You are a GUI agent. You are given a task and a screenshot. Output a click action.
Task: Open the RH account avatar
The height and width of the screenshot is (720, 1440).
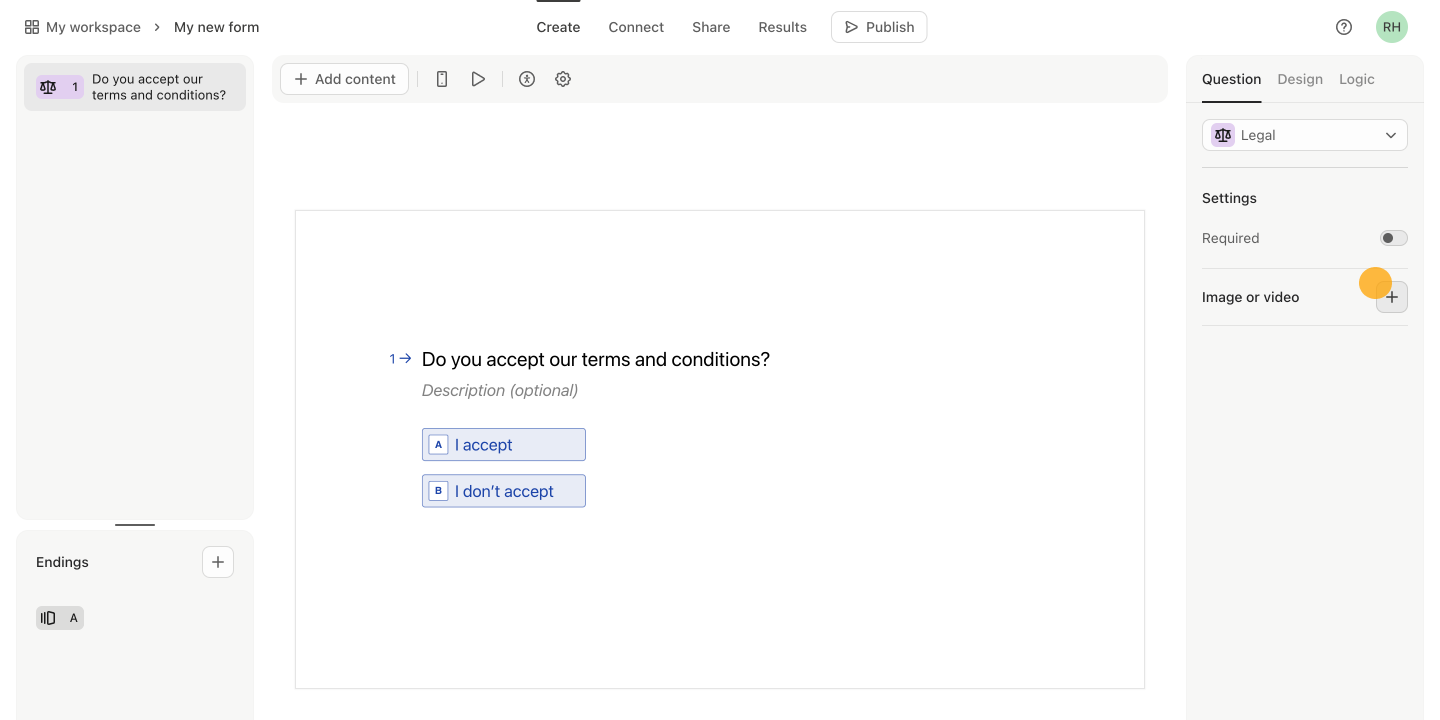click(1391, 27)
